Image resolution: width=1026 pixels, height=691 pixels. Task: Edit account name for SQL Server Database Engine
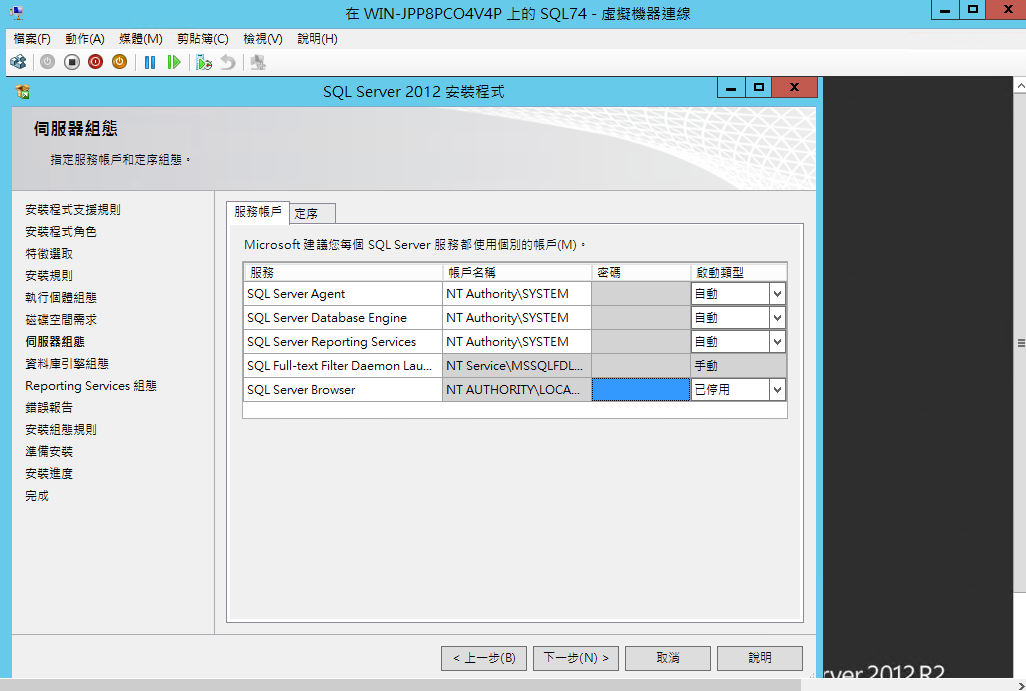[517, 318]
